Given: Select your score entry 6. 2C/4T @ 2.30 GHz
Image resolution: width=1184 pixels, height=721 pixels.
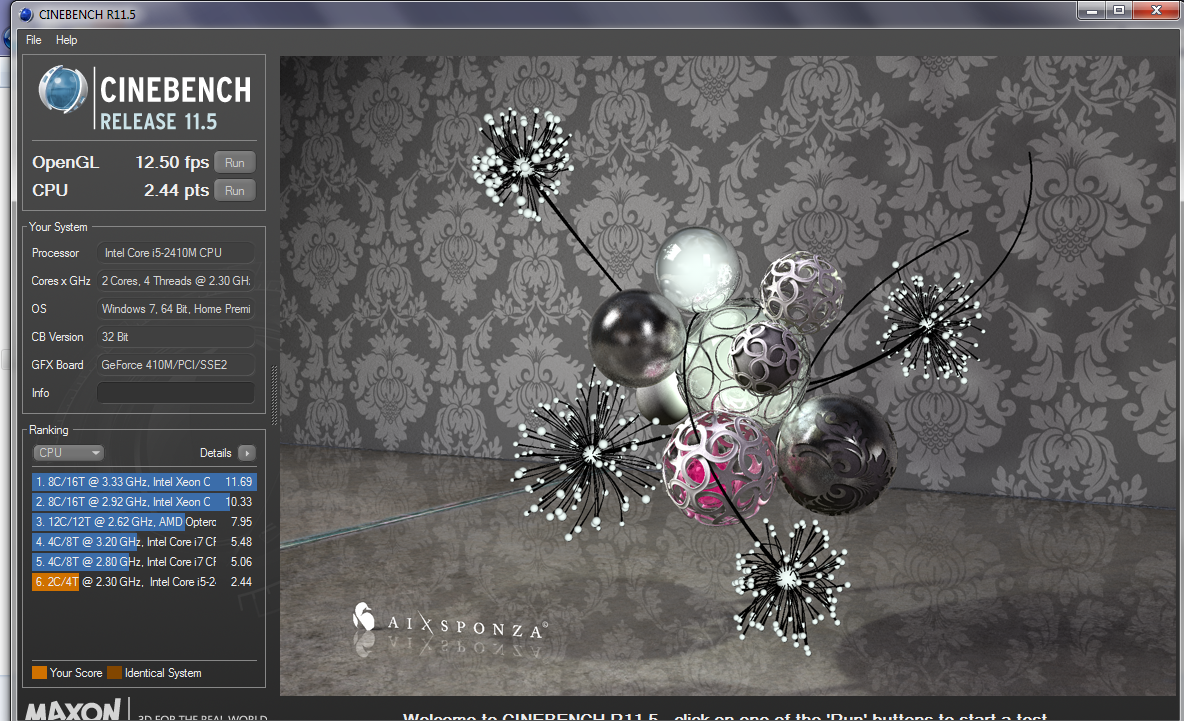Looking at the screenshot, I should (143, 581).
